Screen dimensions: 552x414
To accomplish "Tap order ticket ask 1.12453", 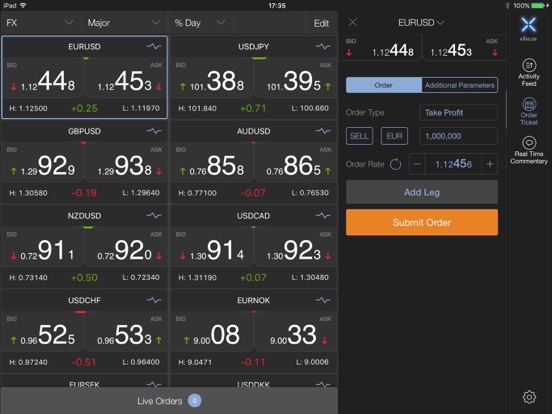I will [x=463, y=48].
